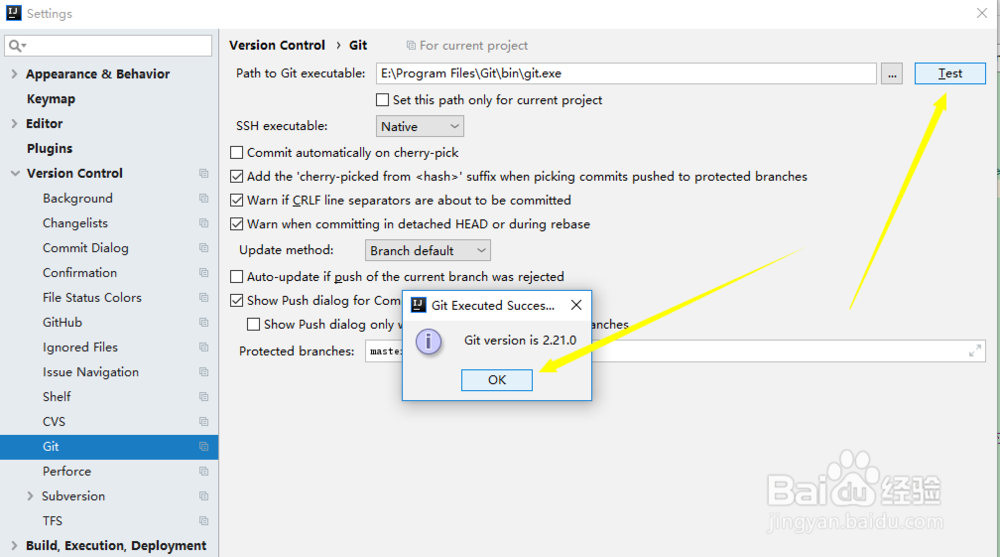
Task: Open the Update method dropdown
Action: pos(428,251)
